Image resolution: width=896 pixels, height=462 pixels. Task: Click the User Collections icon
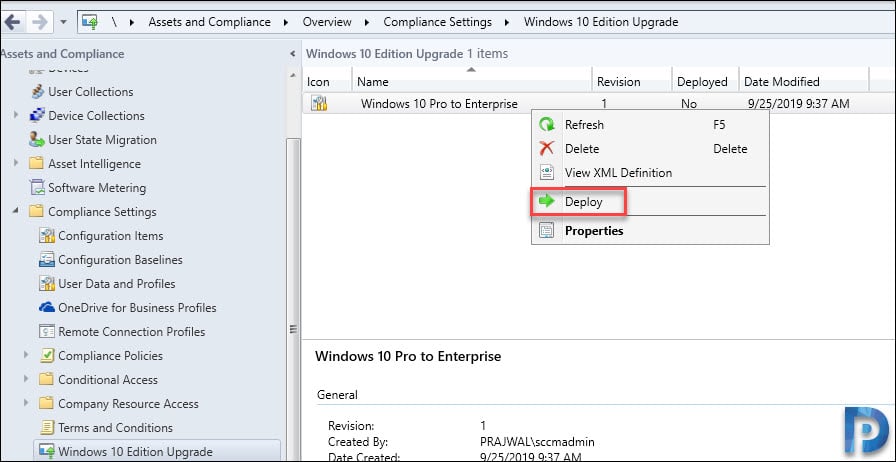(x=37, y=91)
